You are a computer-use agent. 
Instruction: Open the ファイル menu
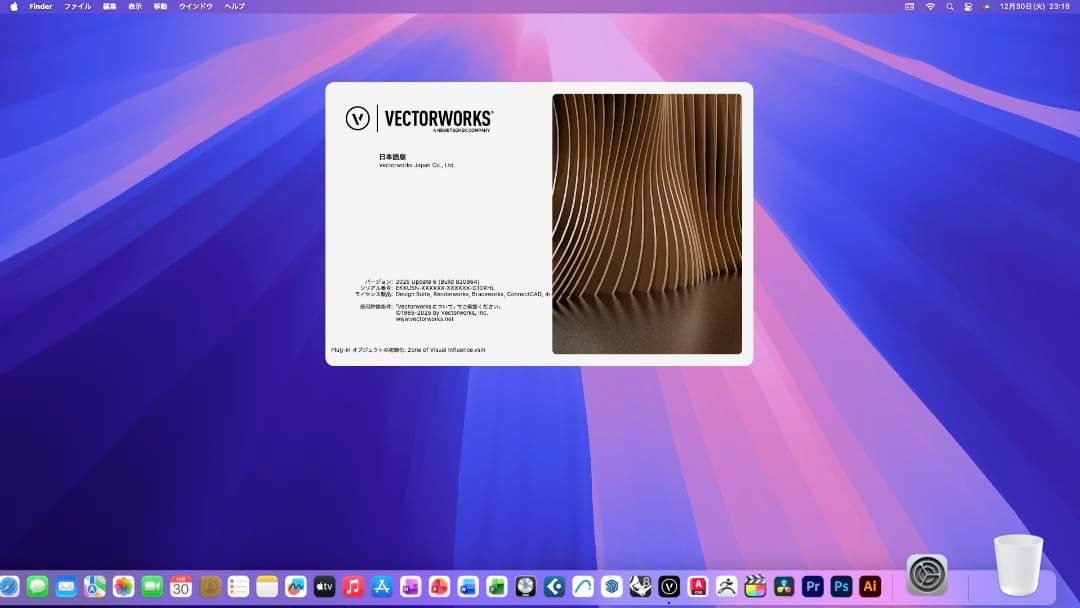coord(77,6)
